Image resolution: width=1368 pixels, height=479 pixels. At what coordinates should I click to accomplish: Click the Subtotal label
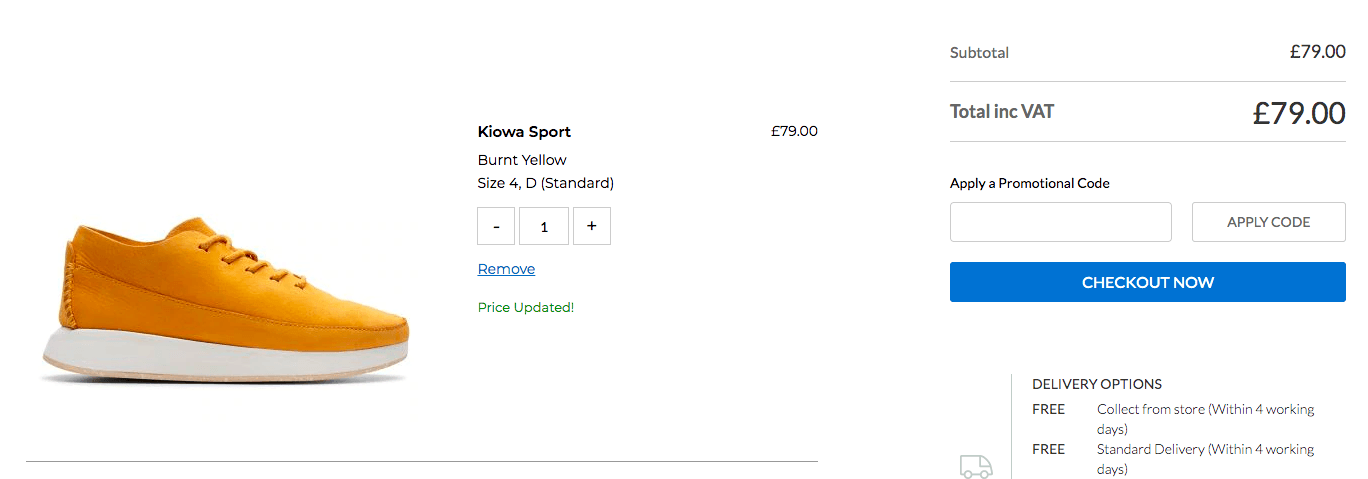click(x=979, y=53)
